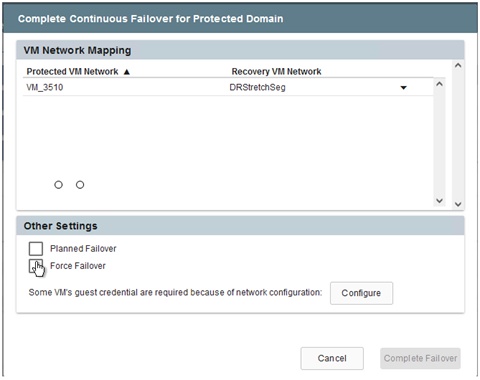Click the Other Settings section header

click(240, 226)
